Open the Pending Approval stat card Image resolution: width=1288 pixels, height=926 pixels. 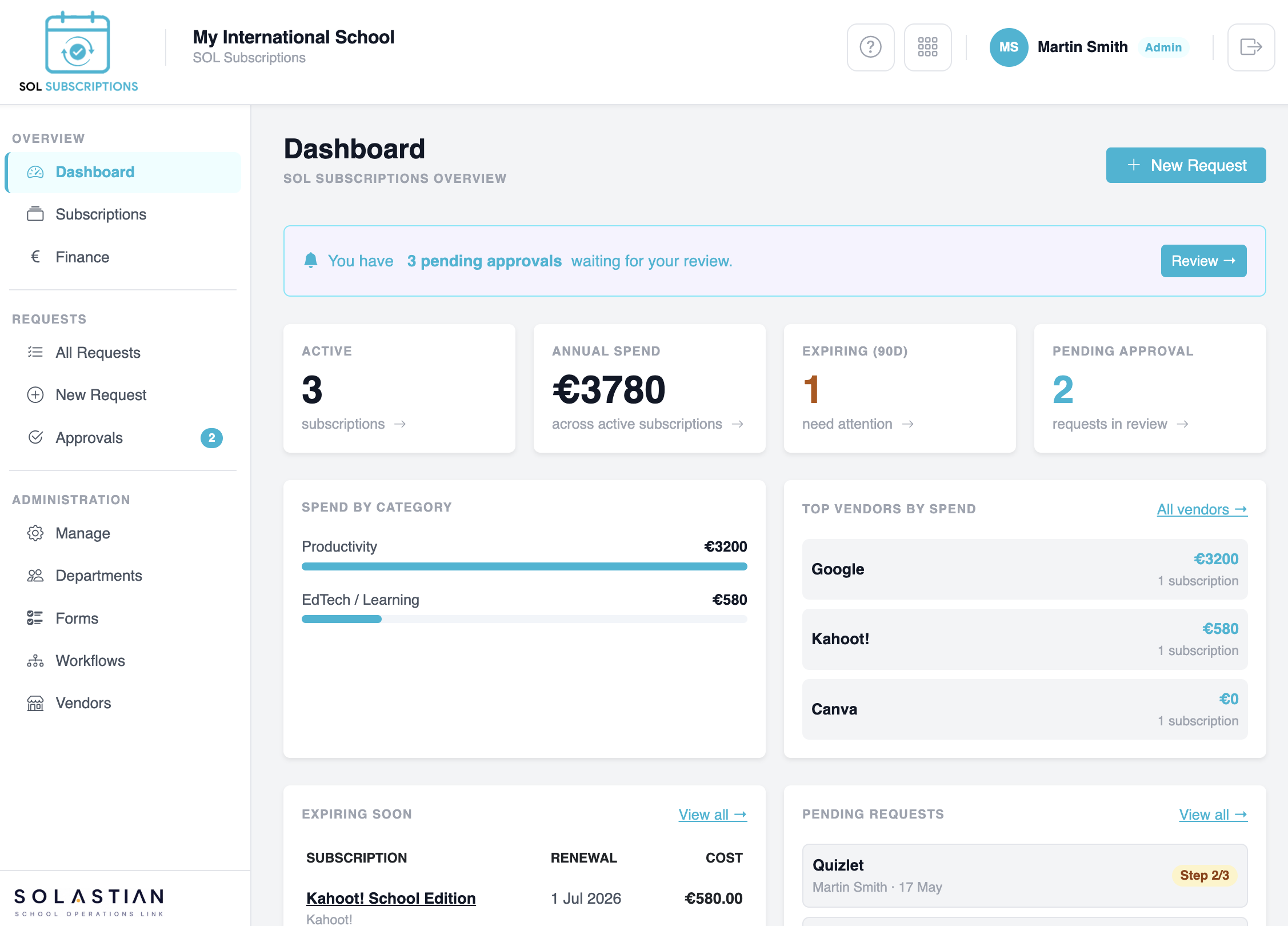1150,389
